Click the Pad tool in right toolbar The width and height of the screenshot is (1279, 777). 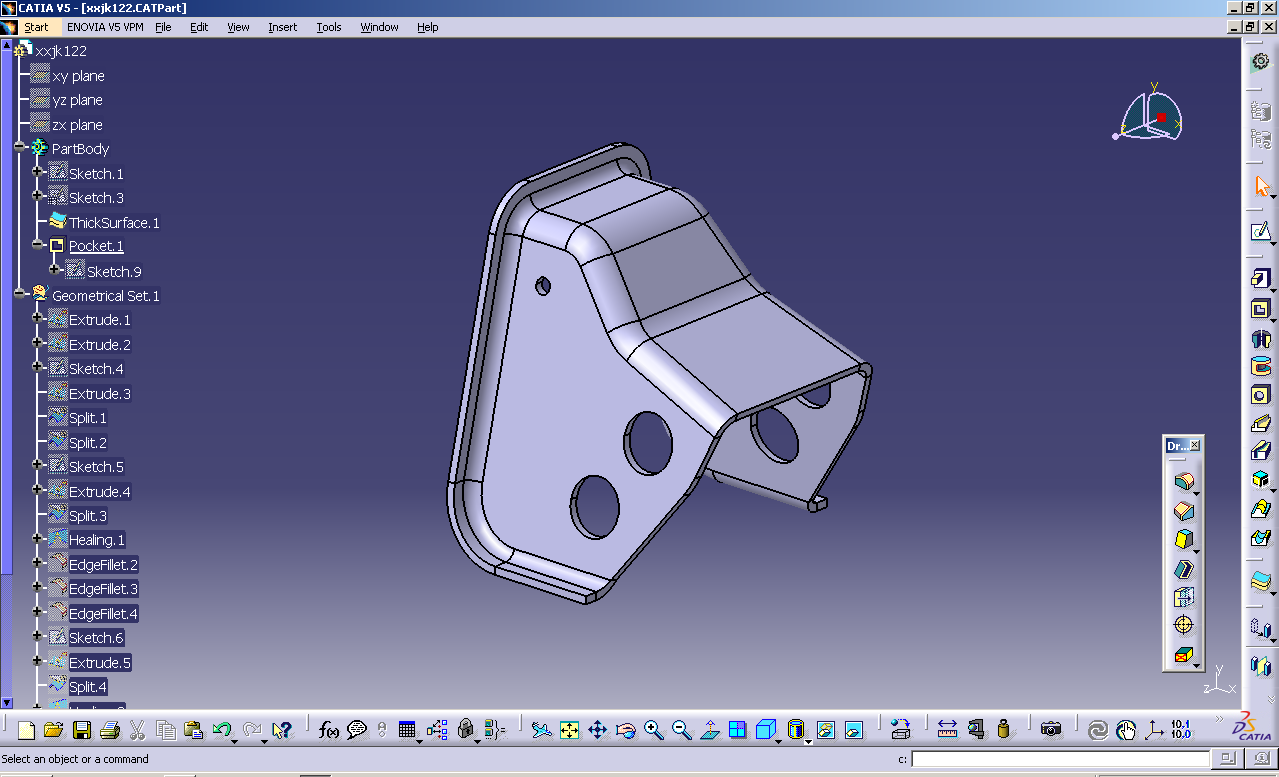pos(1261,279)
